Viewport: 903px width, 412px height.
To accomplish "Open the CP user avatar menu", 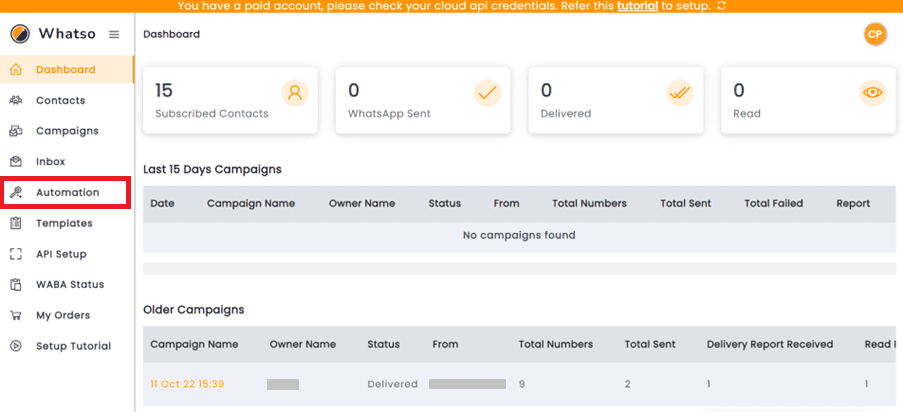I will 875,35.
